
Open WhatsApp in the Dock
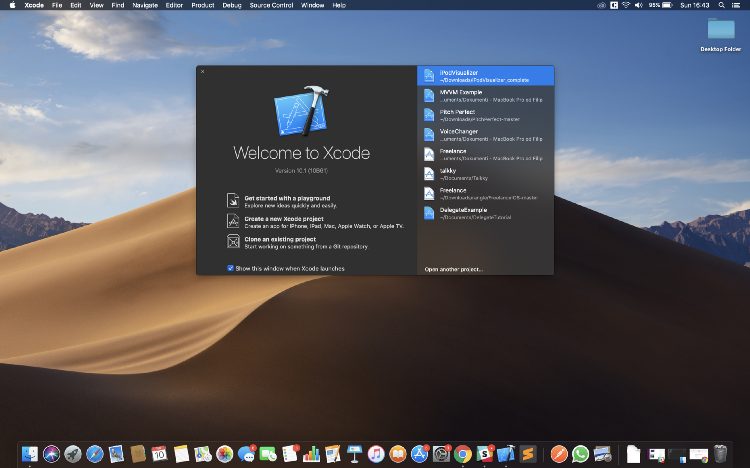tap(581, 454)
